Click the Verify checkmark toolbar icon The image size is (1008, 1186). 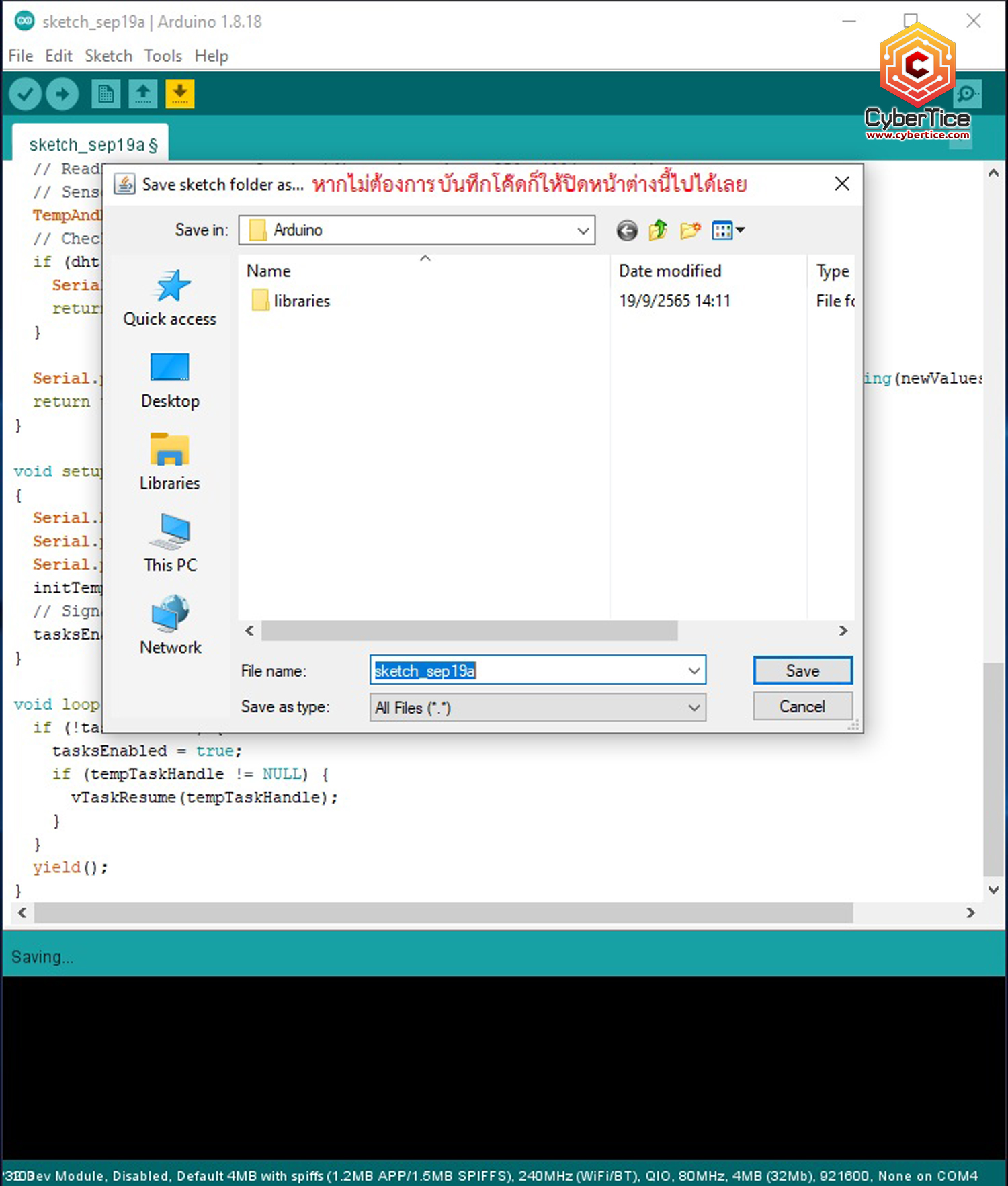[26, 94]
